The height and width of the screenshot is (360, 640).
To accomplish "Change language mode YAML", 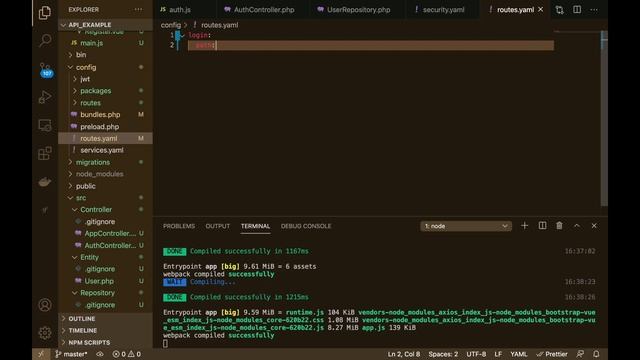I will (518, 354).
